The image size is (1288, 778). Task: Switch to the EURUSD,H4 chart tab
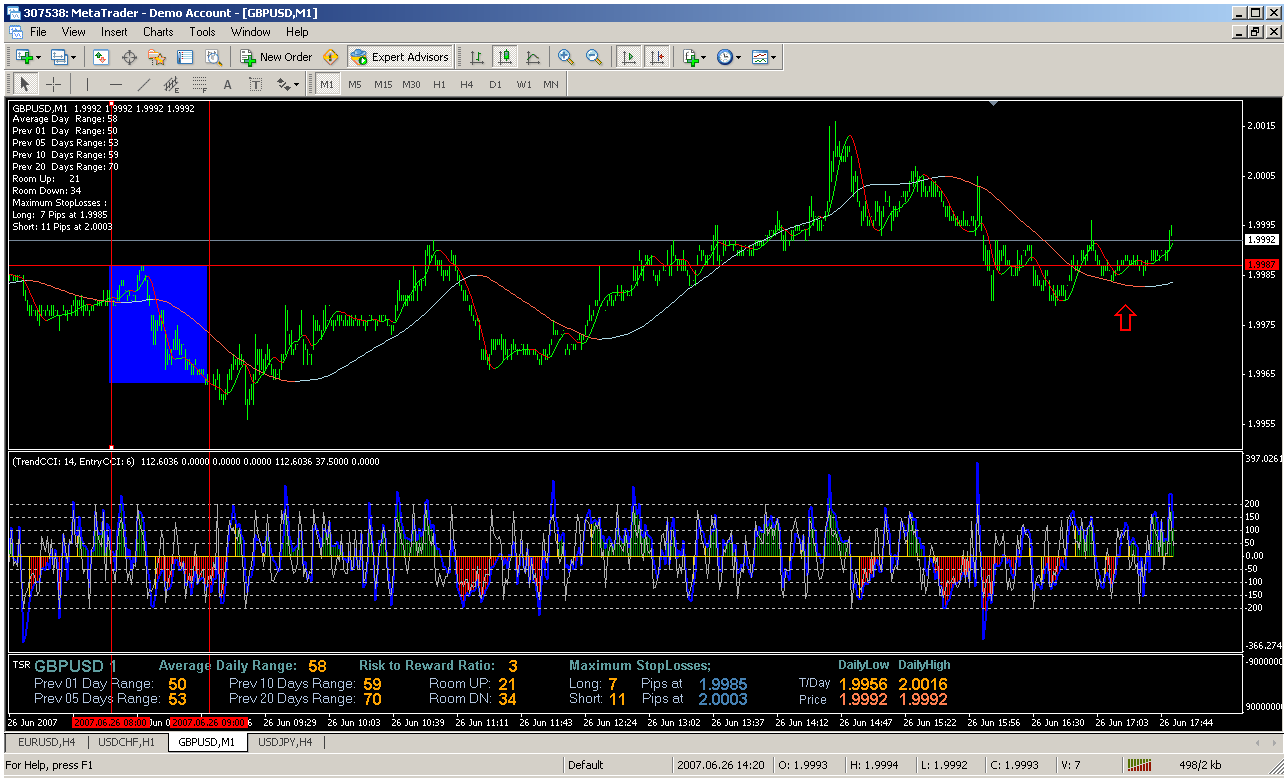pos(46,742)
